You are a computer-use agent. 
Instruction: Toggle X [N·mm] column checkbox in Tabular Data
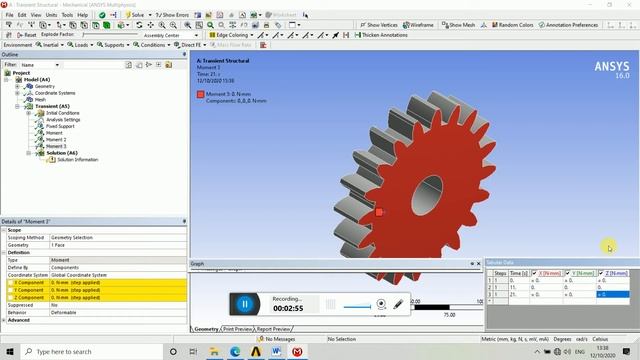tap(534, 273)
